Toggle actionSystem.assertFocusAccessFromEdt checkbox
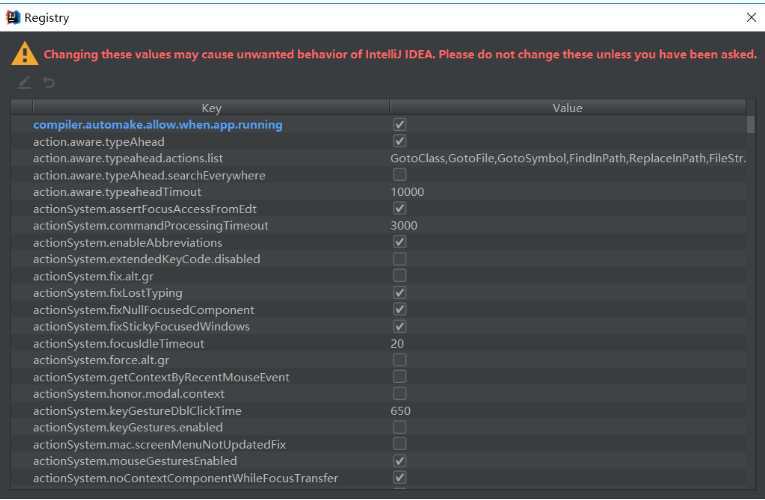This screenshot has width=765, height=500. coord(400,208)
